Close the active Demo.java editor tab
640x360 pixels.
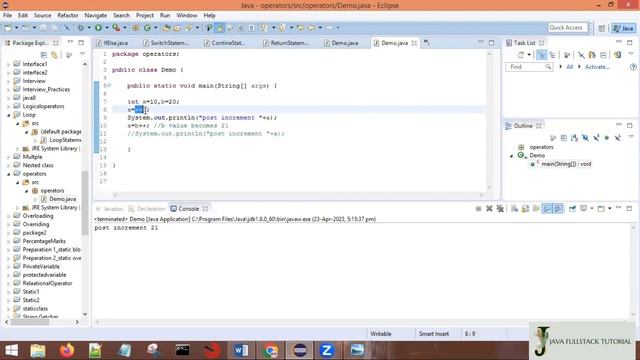tap(414, 43)
